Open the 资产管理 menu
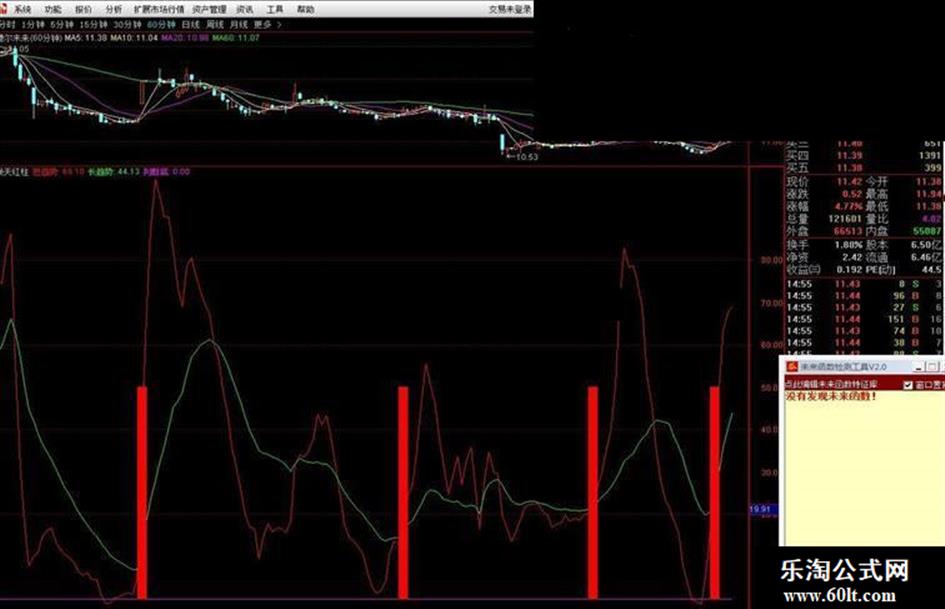 pyautogui.click(x=210, y=10)
